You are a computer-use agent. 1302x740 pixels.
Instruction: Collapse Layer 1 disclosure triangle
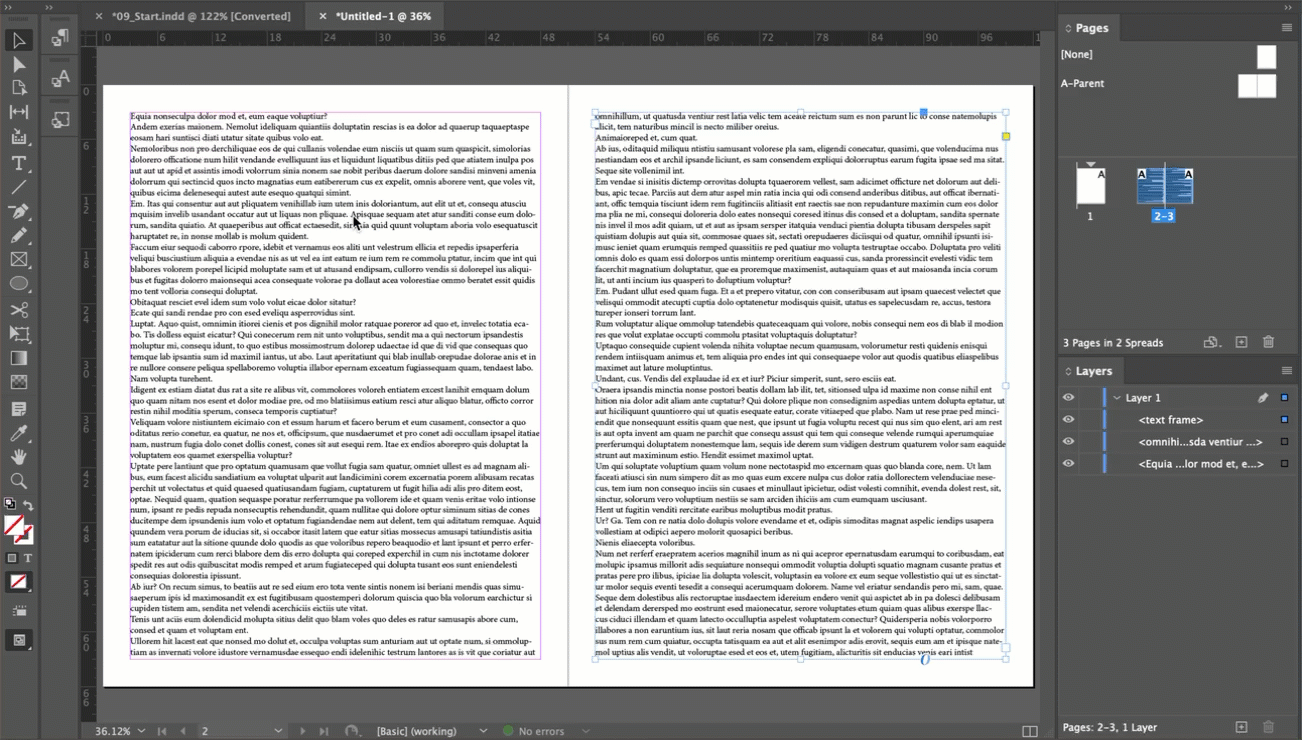pyautogui.click(x=1116, y=398)
